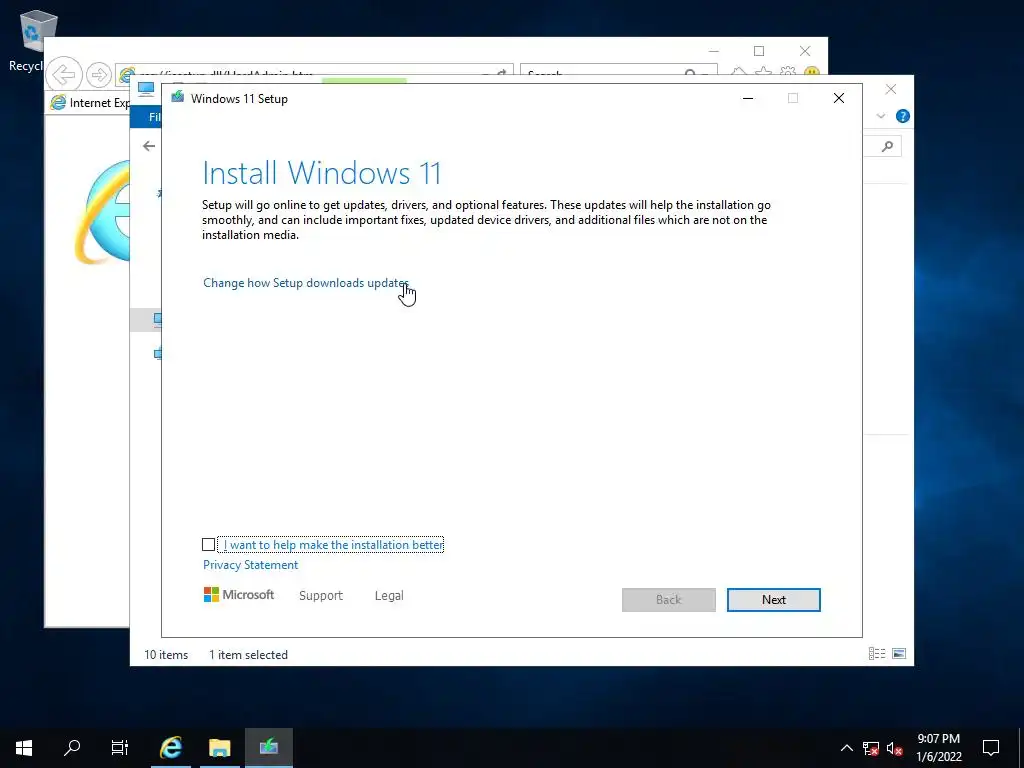Open the Action Center notifications icon

click(991, 748)
